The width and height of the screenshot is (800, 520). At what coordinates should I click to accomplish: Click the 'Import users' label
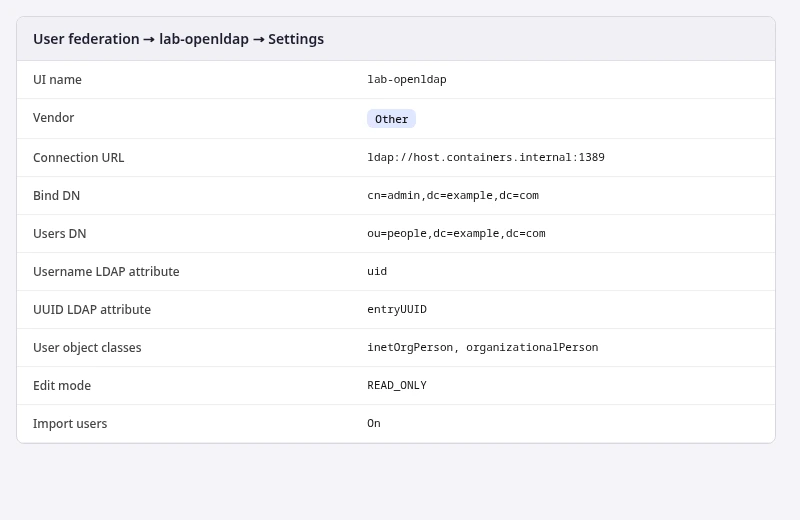[70, 424]
